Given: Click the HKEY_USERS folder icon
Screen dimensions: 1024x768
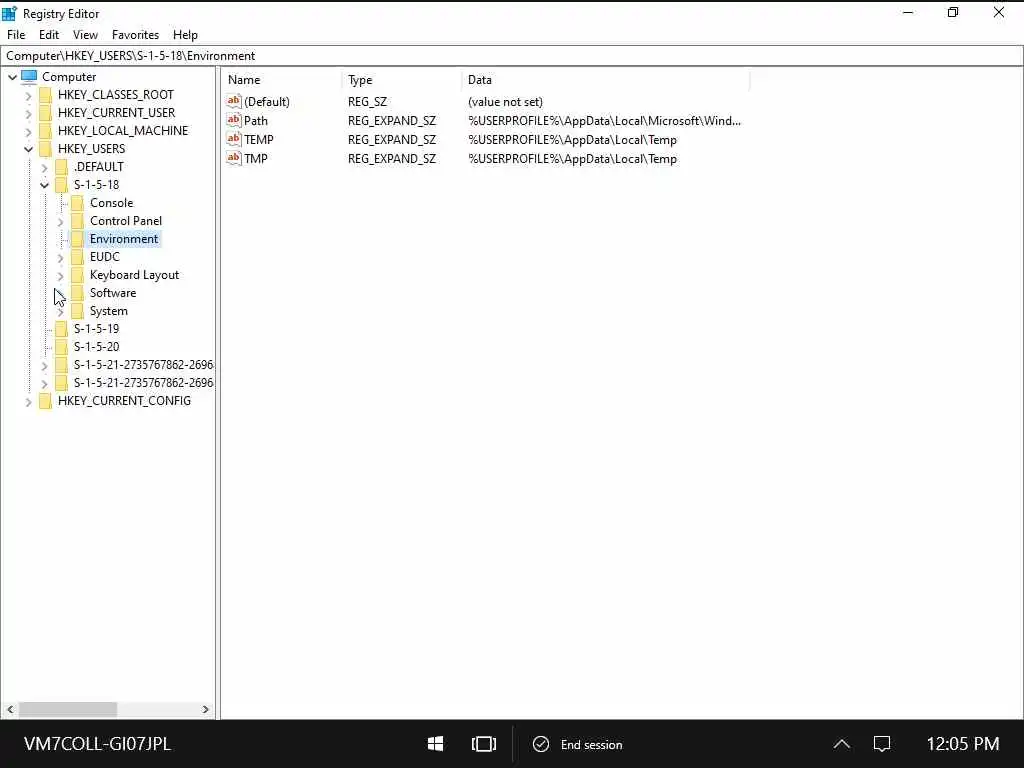Looking at the screenshot, I should pyautogui.click(x=45, y=149).
